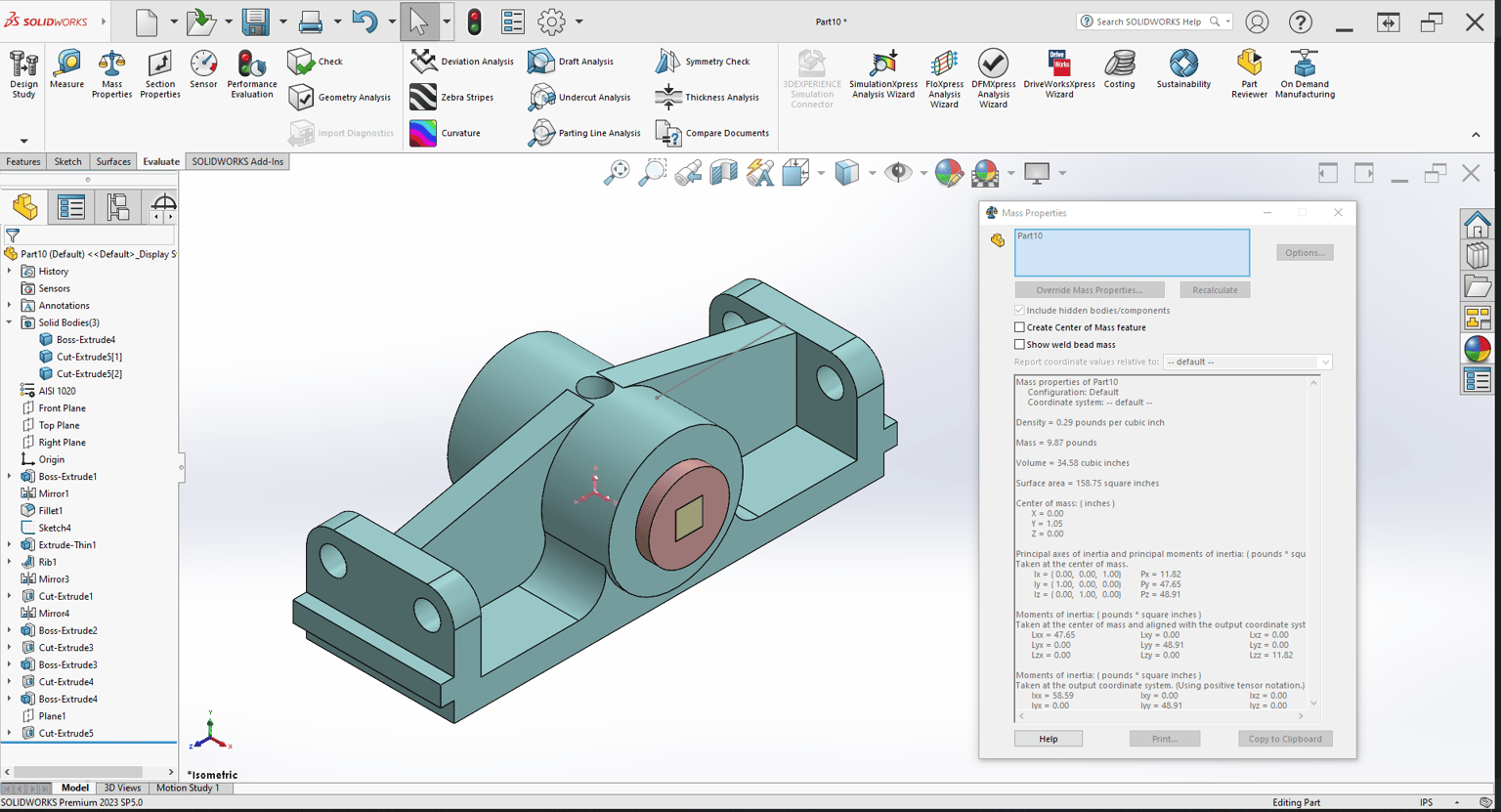Select the Measure tool
The height and width of the screenshot is (812, 1501).
(66, 70)
